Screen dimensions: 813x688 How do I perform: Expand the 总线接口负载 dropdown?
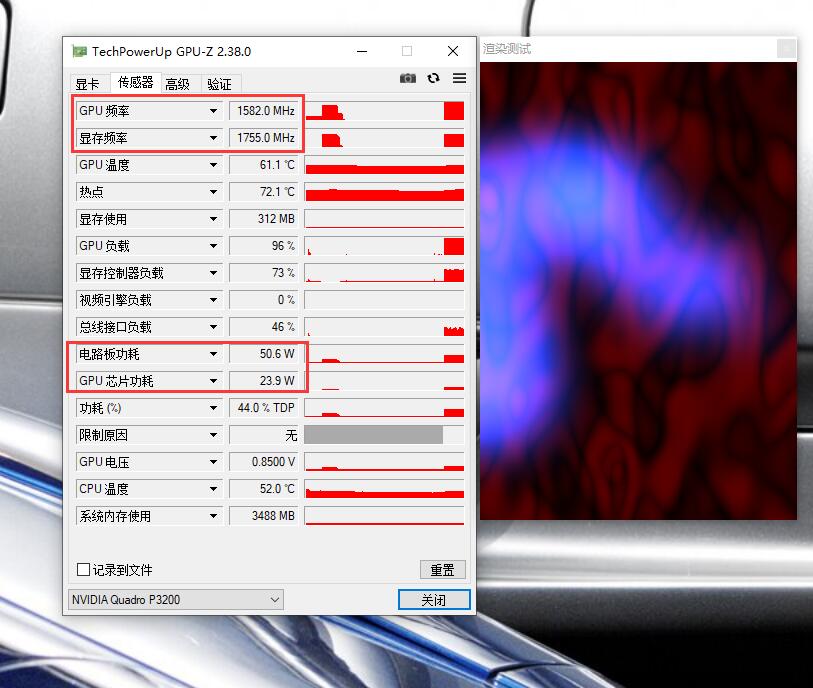pos(213,327)
